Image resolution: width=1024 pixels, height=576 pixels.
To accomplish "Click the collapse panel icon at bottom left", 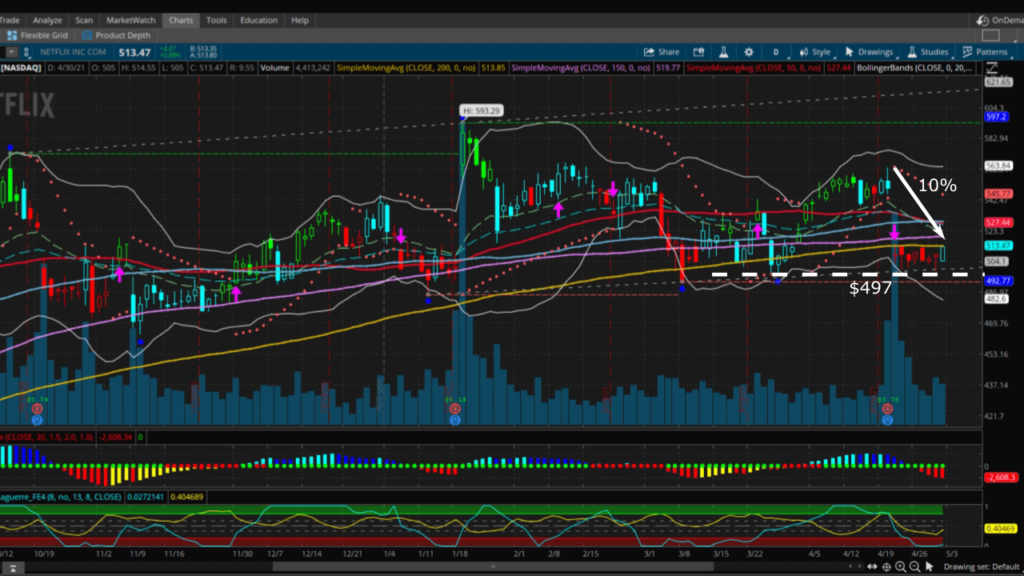I will pyautogui.click(x=12, y=569).
